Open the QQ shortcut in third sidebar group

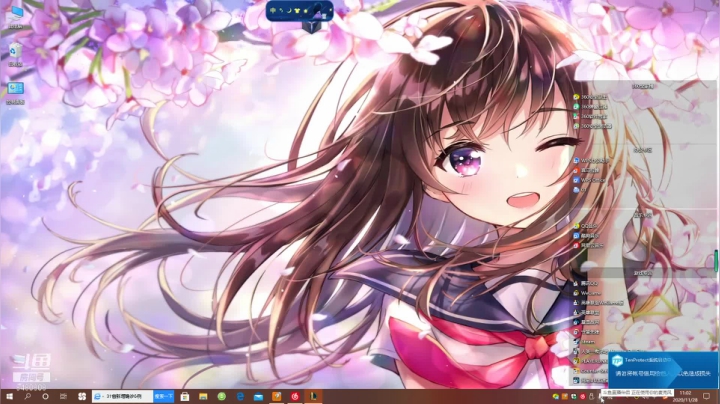pos(585,226)
